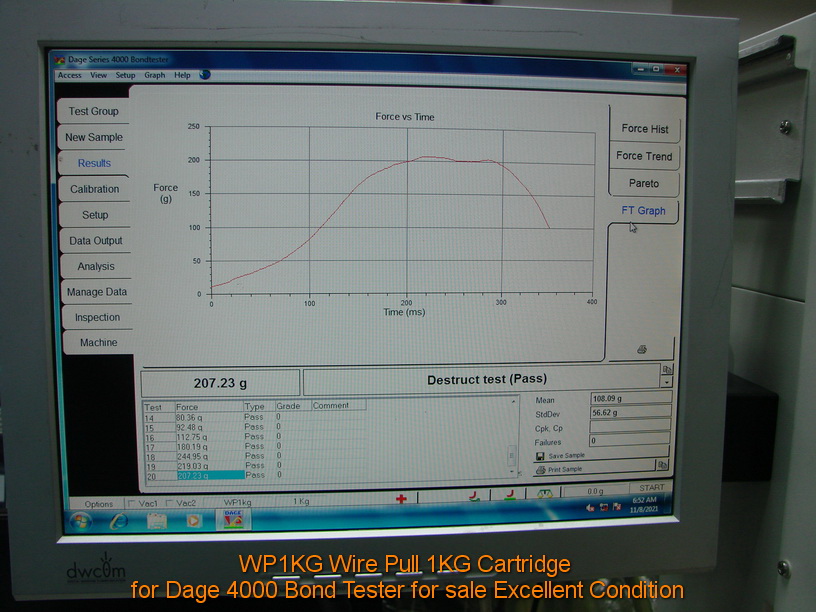816x612 pixels.
Task: Click the Dage application icon in title bar
Action: click(60, 59)
